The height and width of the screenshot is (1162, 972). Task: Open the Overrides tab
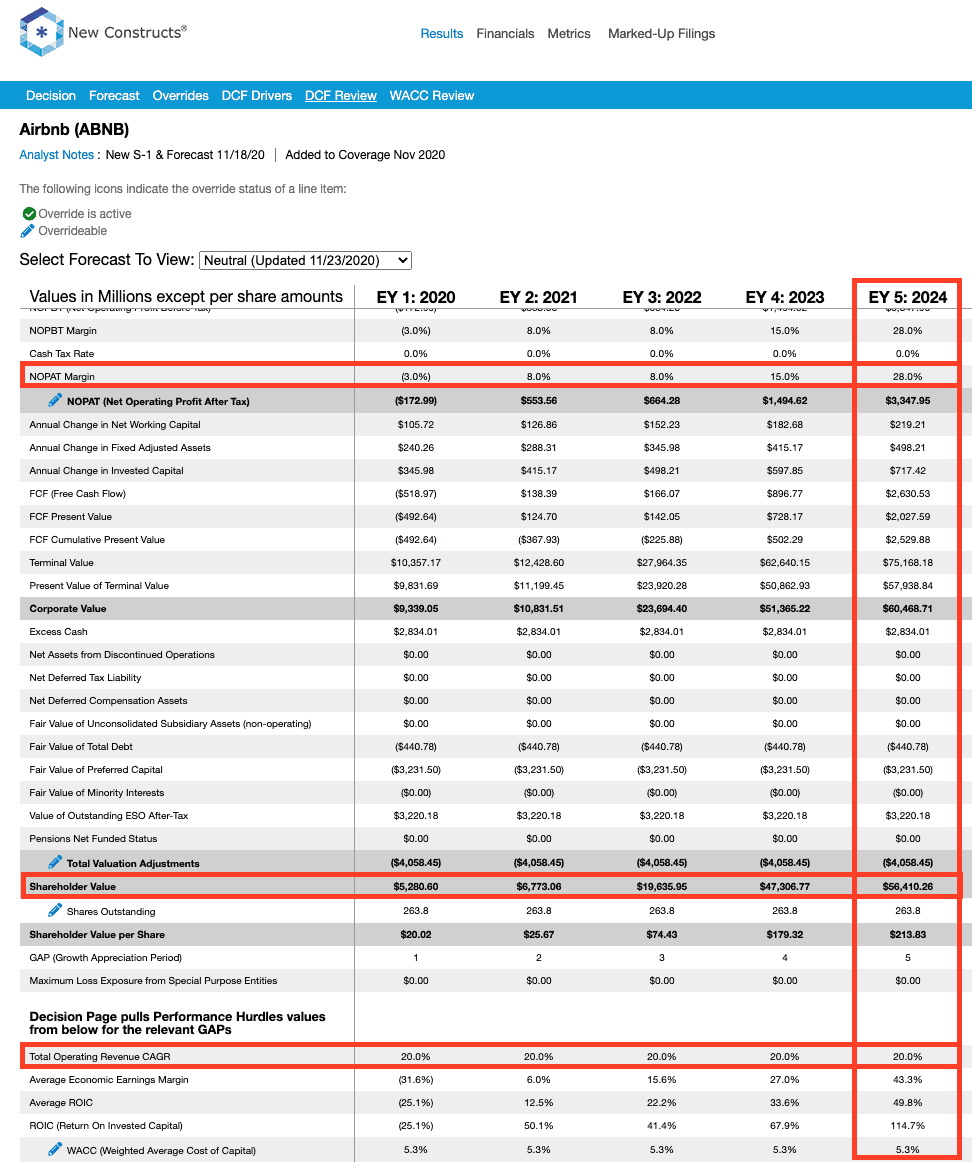[x=181, y=96]
